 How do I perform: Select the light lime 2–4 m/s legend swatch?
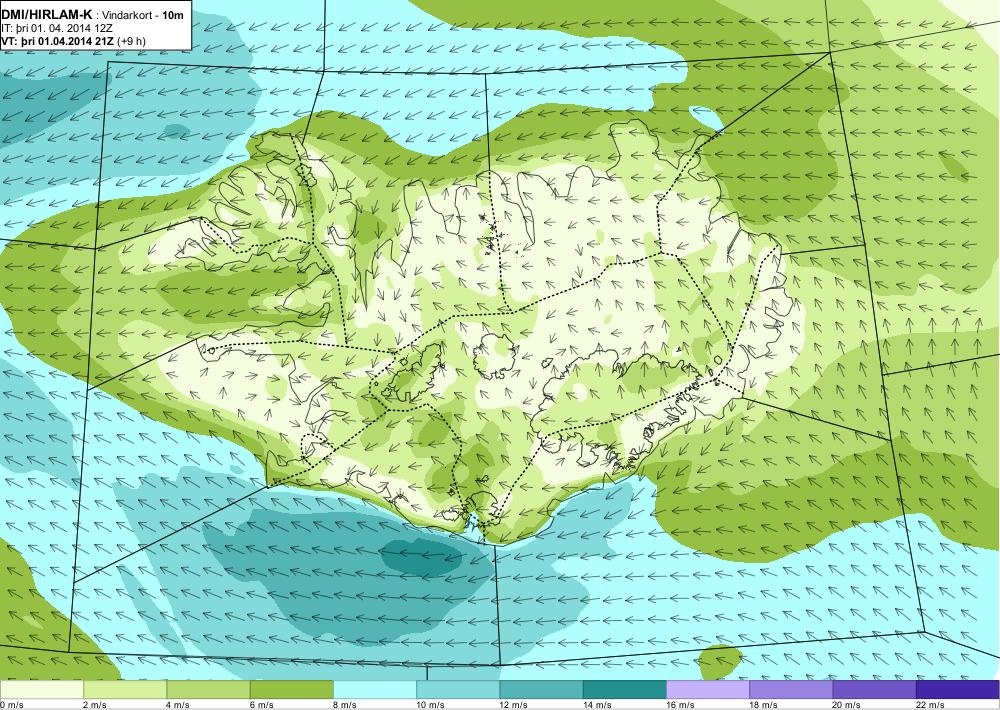(125, 690)
